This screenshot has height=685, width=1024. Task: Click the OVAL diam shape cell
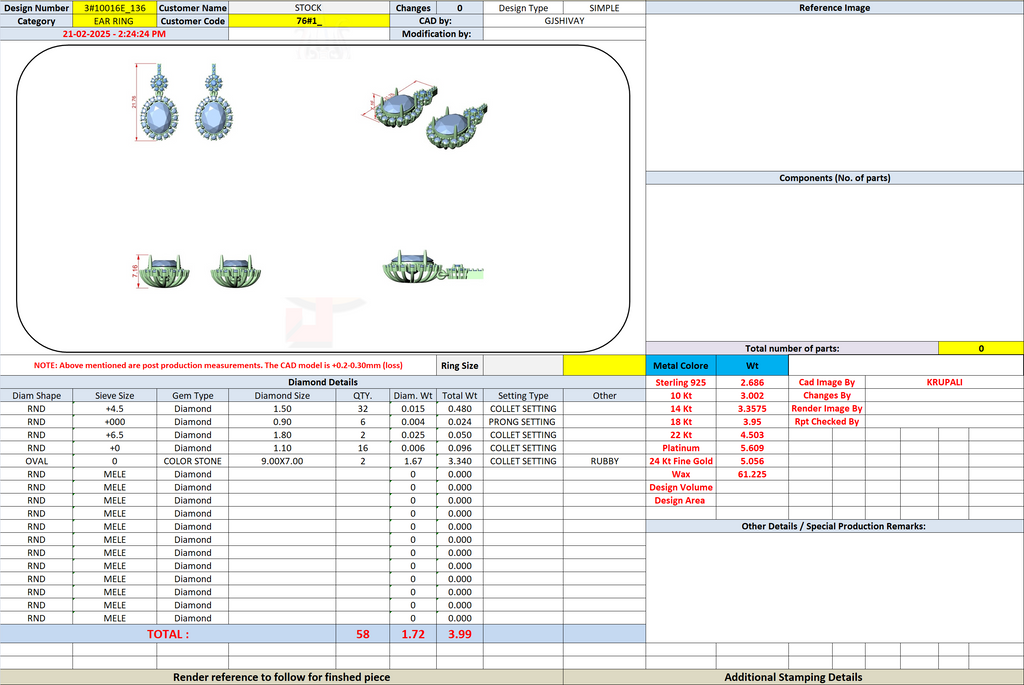[37, 461]
